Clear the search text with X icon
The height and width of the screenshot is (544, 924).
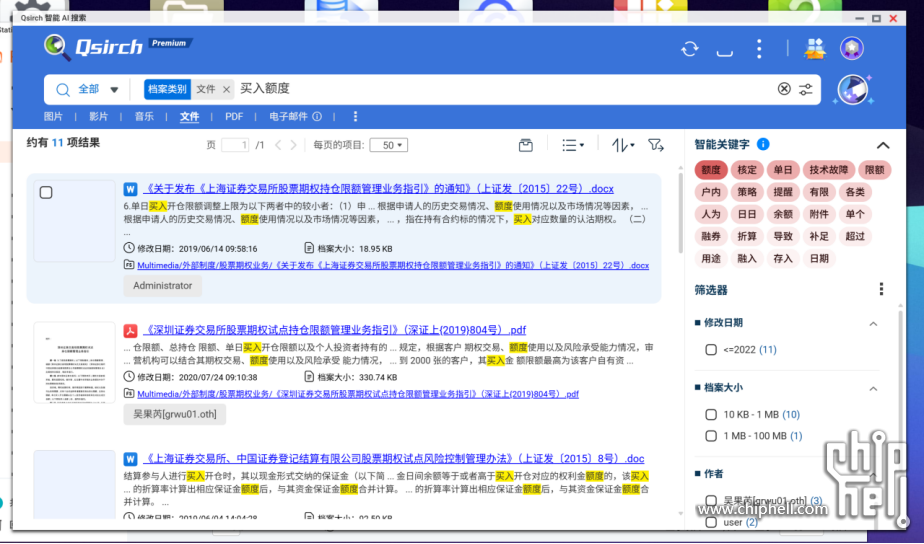(784, 88)
